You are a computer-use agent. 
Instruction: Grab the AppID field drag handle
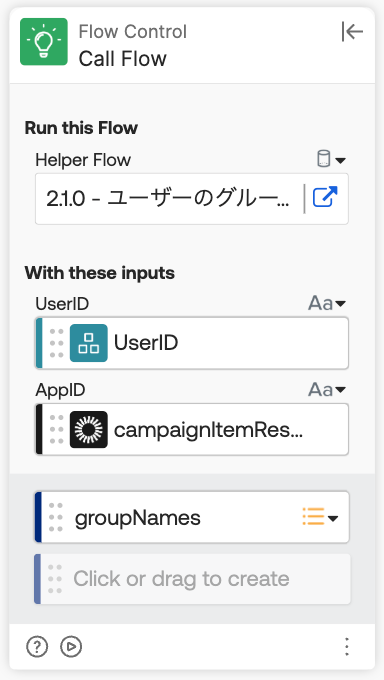(56, 429)
